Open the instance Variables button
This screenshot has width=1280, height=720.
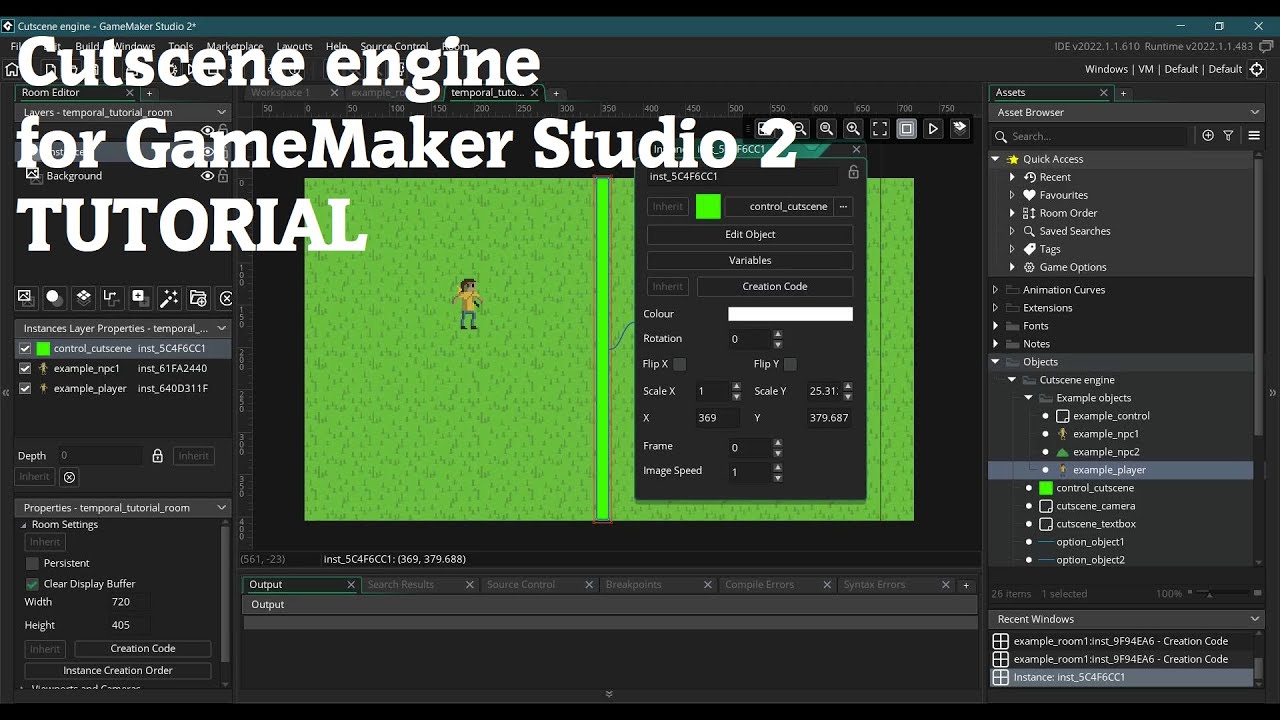tap(750, 260)
